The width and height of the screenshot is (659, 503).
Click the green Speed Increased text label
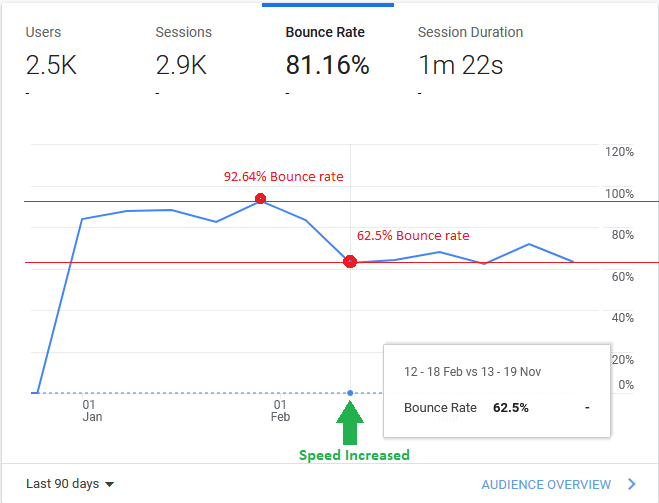354,455
